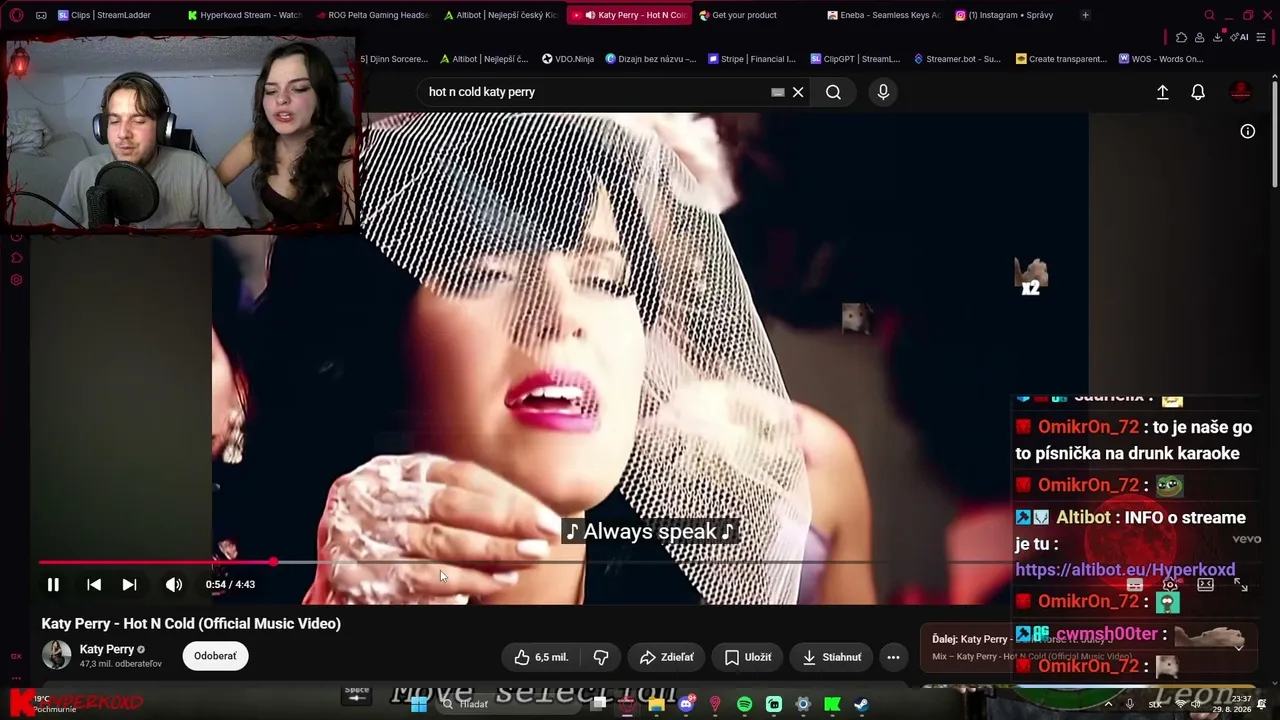Download video with the Stiahnuť button

[x=832, y=657]
